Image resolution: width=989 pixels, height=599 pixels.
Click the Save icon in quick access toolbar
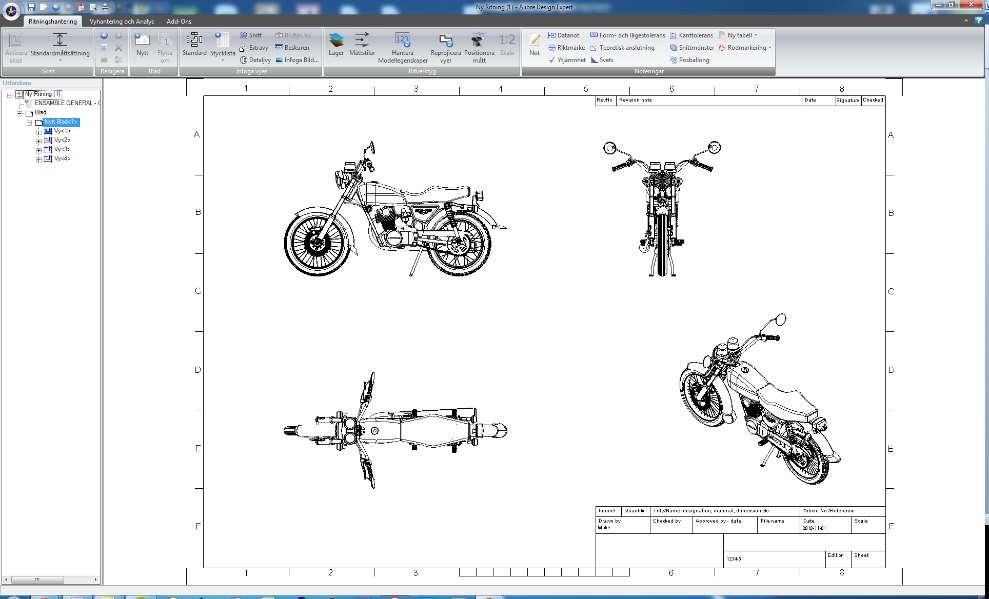click(x=31, y=7)
